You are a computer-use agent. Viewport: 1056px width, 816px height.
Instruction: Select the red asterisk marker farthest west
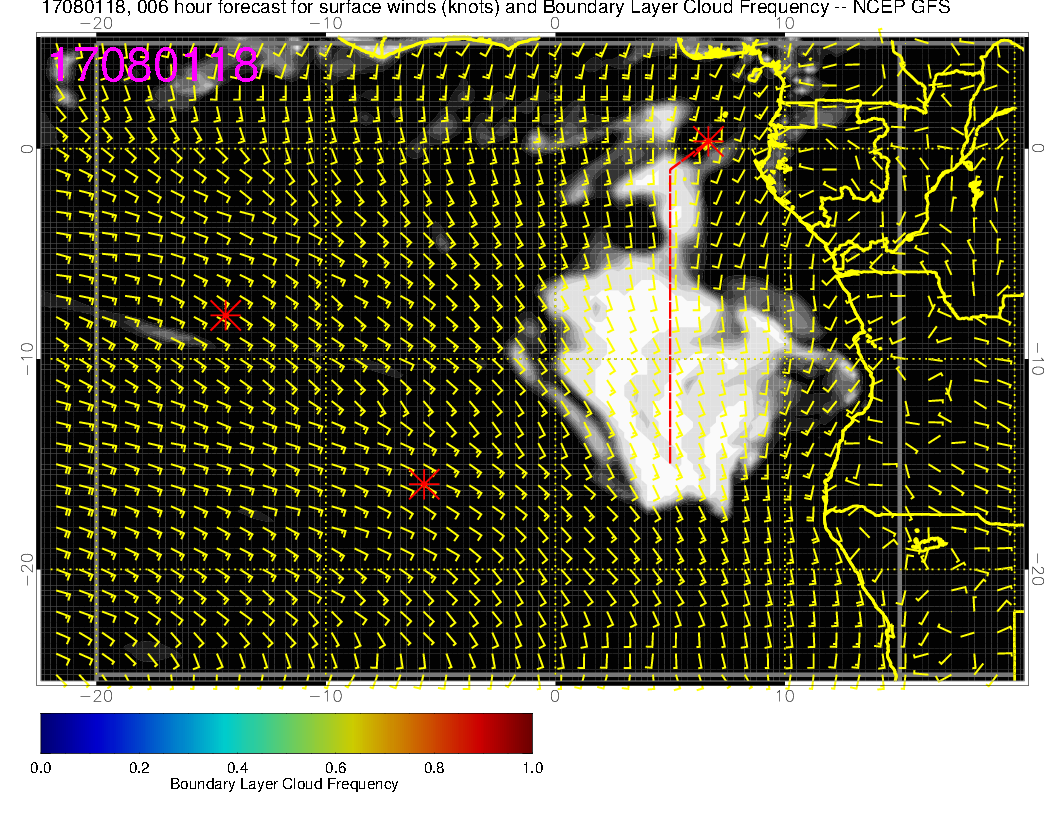click(225, 314)
